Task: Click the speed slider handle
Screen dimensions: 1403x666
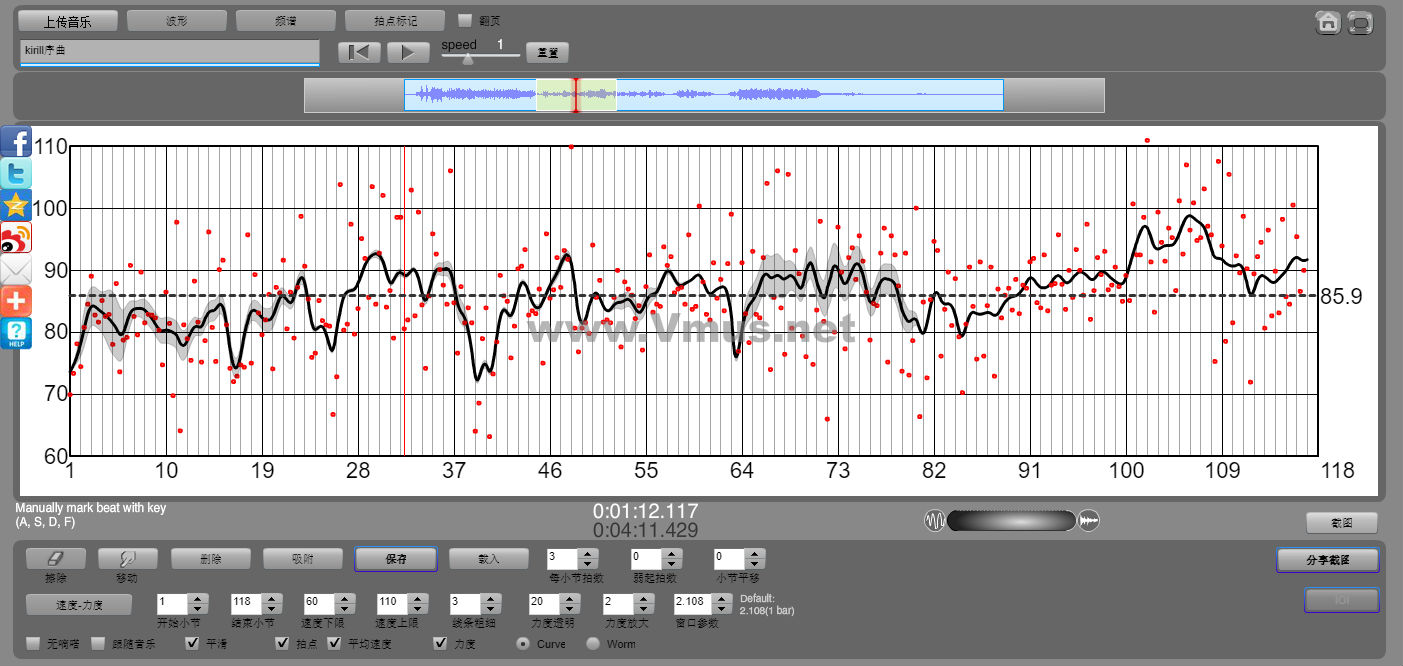Action: 467,58
